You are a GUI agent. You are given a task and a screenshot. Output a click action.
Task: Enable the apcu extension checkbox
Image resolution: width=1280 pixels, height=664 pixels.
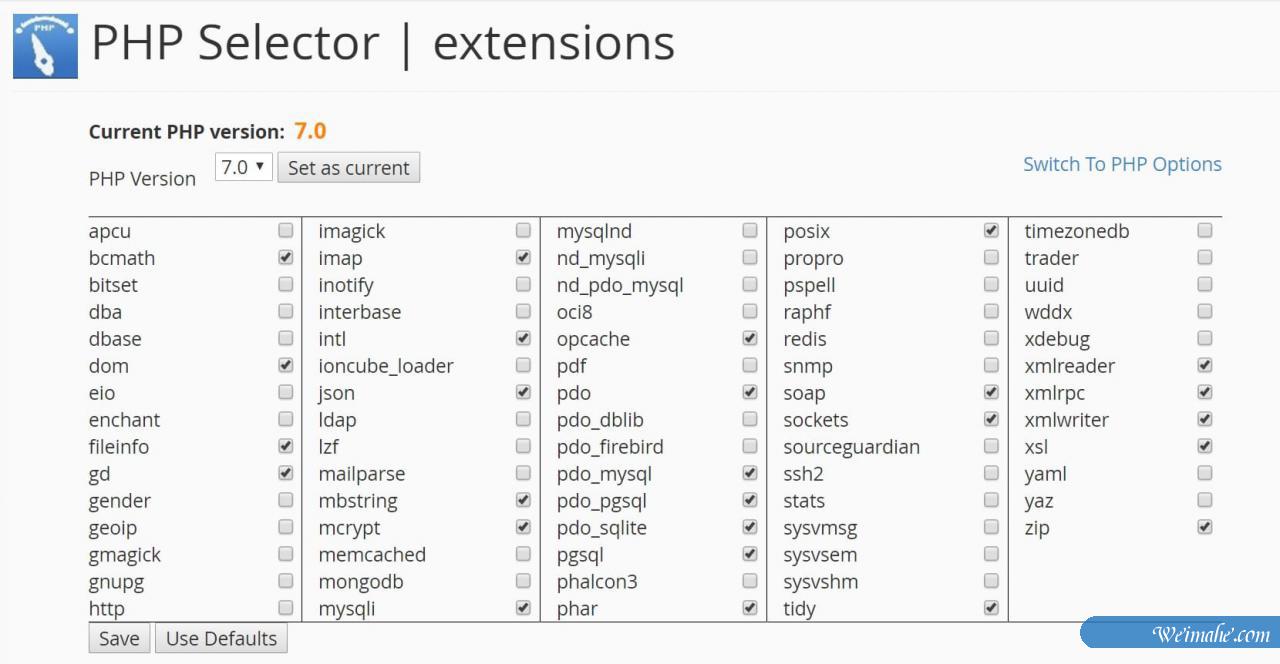(x=286, y=231)
